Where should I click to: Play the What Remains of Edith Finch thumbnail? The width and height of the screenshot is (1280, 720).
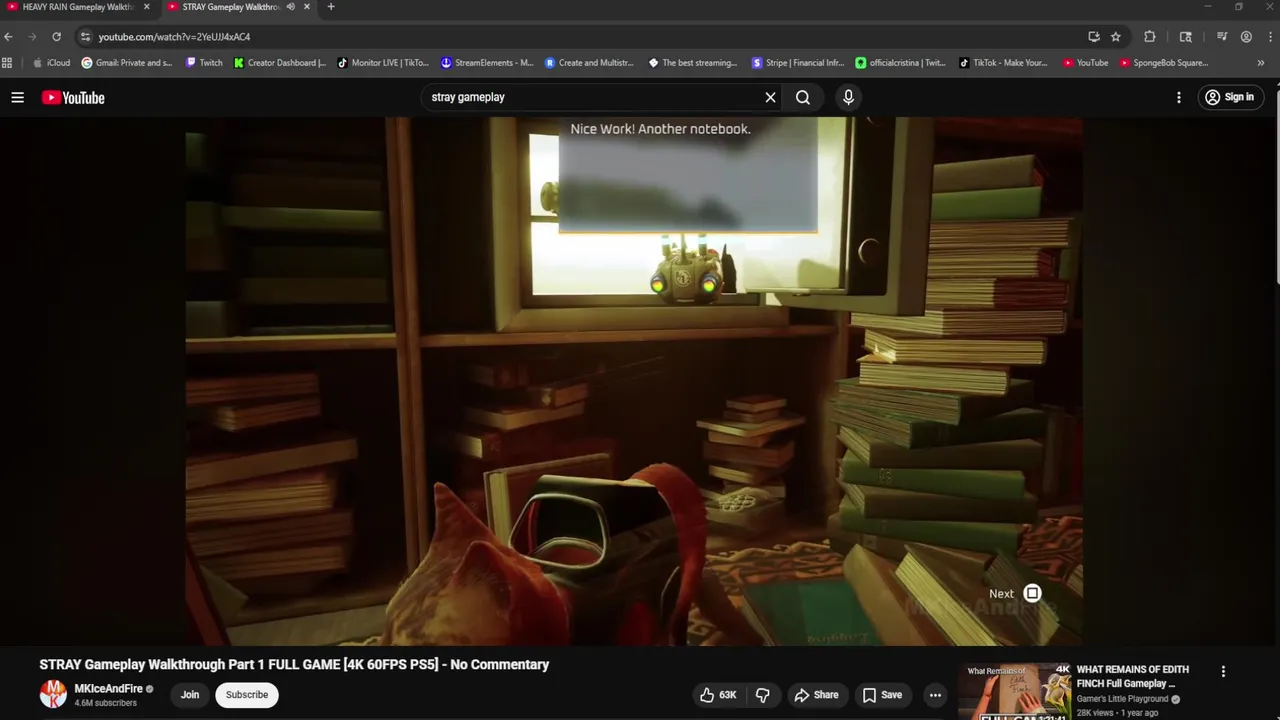coord(1014,692)
